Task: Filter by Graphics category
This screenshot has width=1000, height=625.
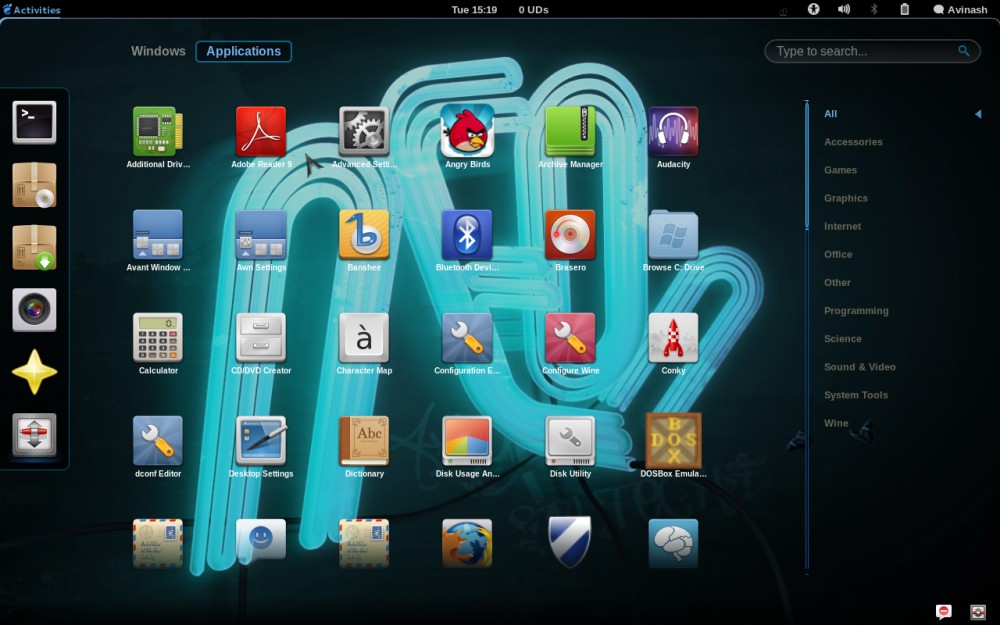Action: [x=846, y=198]
